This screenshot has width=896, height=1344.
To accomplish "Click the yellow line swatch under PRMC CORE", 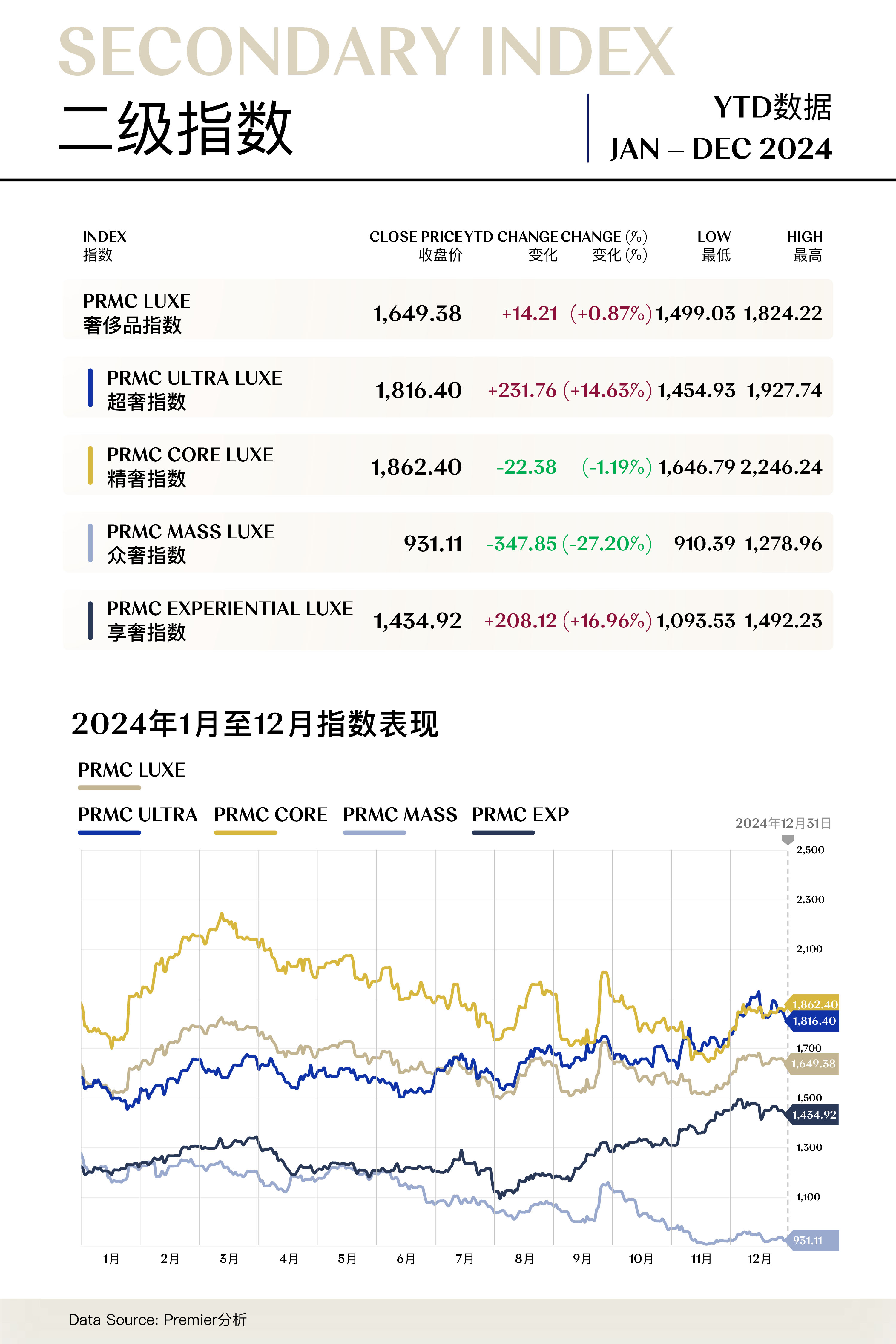I will click(x=246, y=833).
